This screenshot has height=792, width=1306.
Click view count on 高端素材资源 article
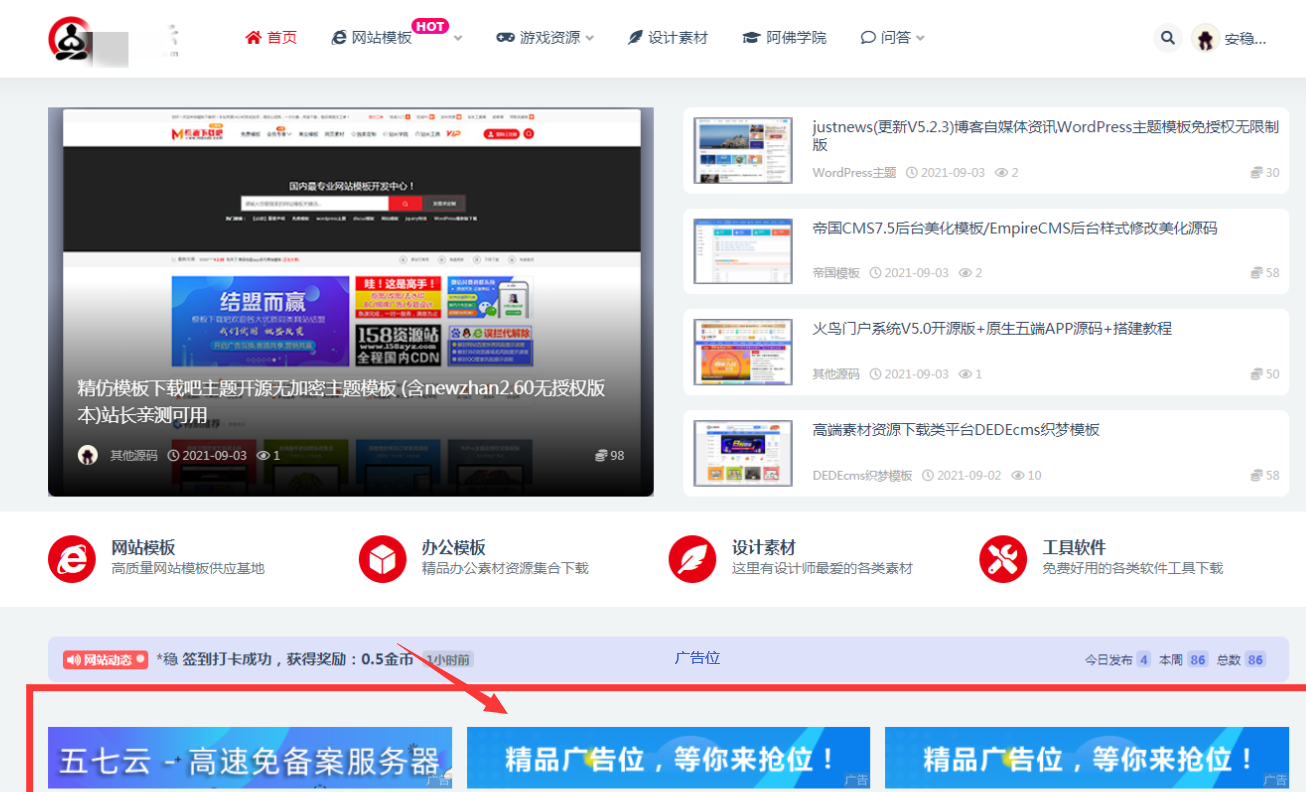[x=1026, y=475]
